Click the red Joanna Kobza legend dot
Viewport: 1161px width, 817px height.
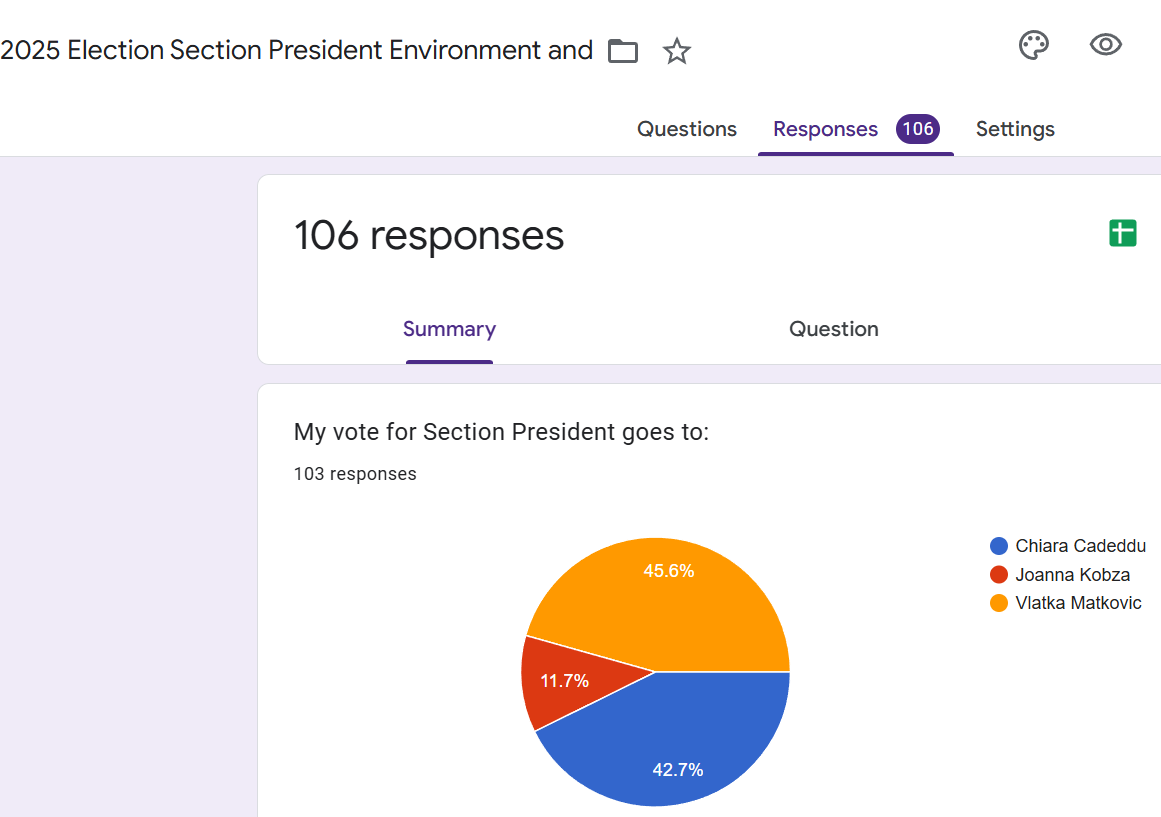click(998, 575)
